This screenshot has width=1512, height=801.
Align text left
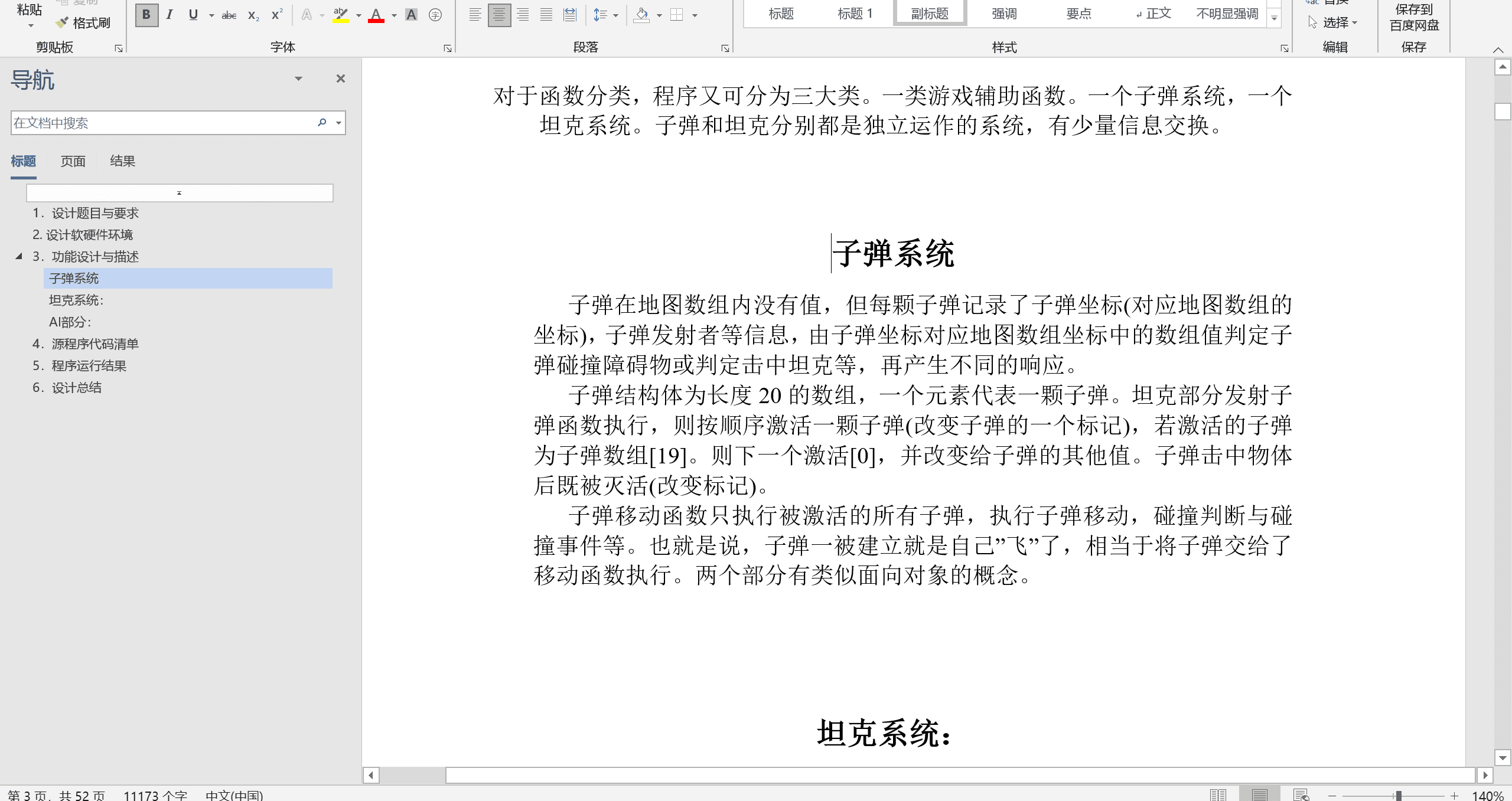click(x=475, y=15)
